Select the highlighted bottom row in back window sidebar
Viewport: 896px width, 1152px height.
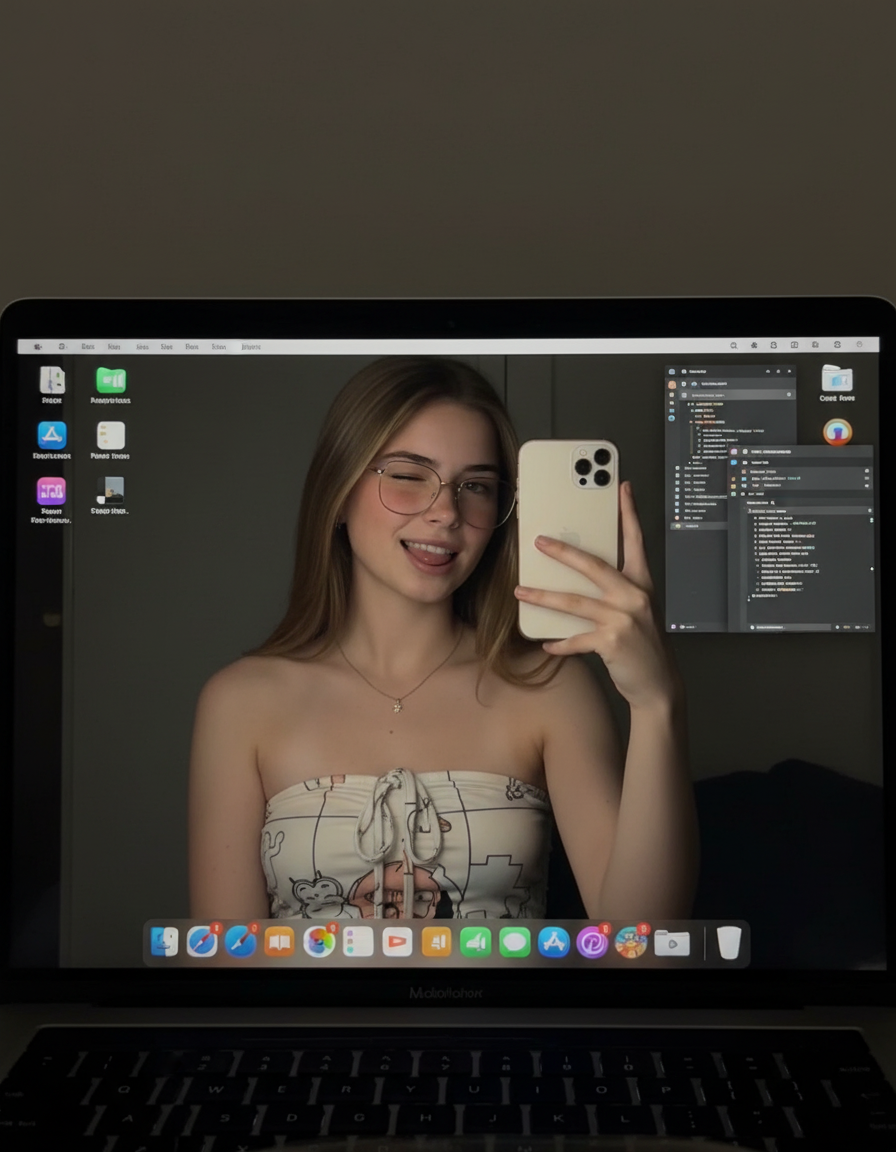699,526
